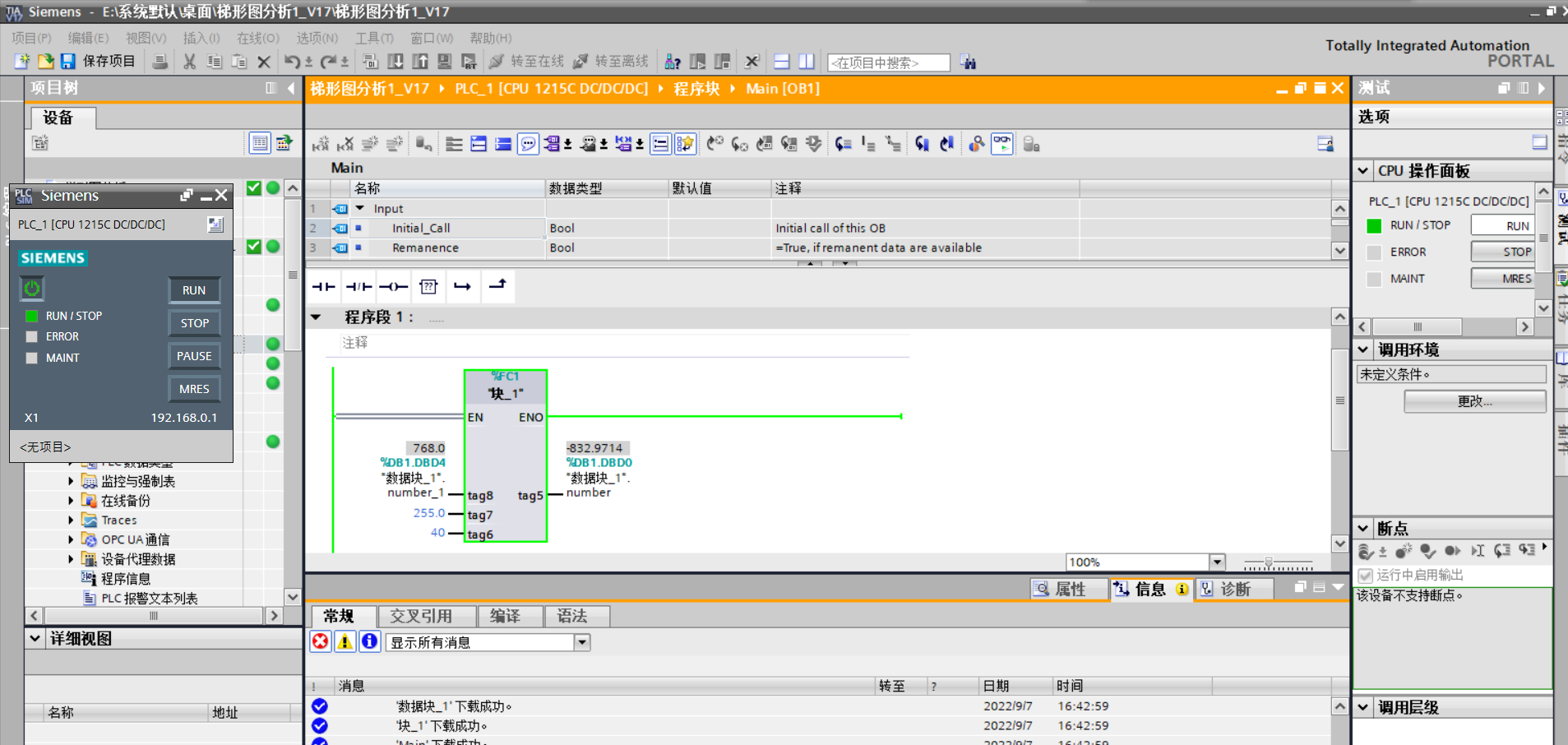The width and height of the screenshot is (1568, 745).
Task: Switch to the 交叉引用 tab
Action: click(421, 616)
